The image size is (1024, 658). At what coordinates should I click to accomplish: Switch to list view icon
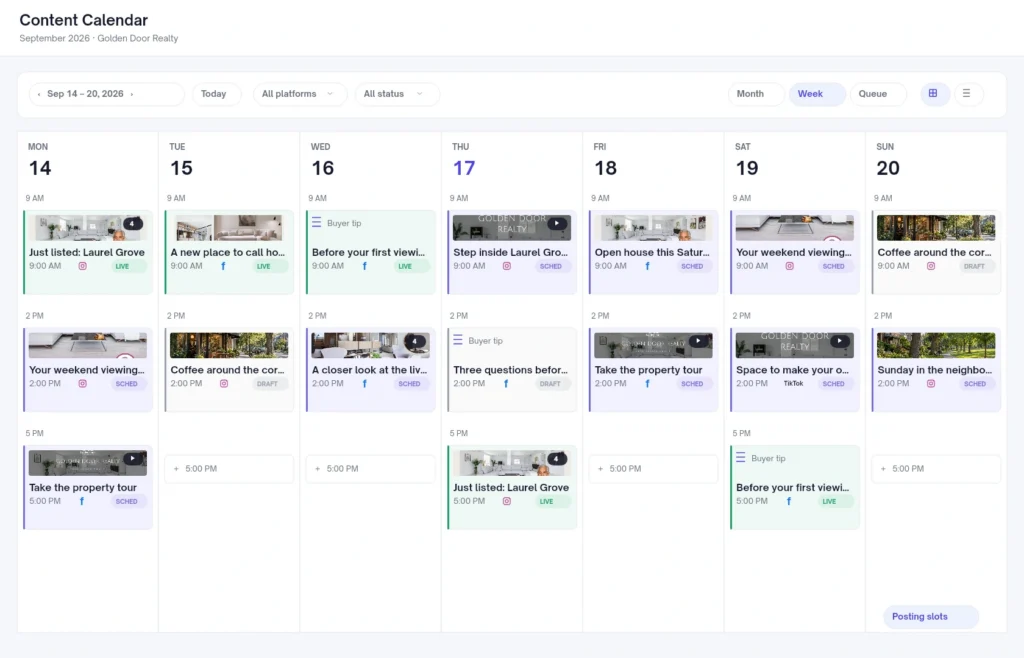pyautogui.click(x=967, y=93)
